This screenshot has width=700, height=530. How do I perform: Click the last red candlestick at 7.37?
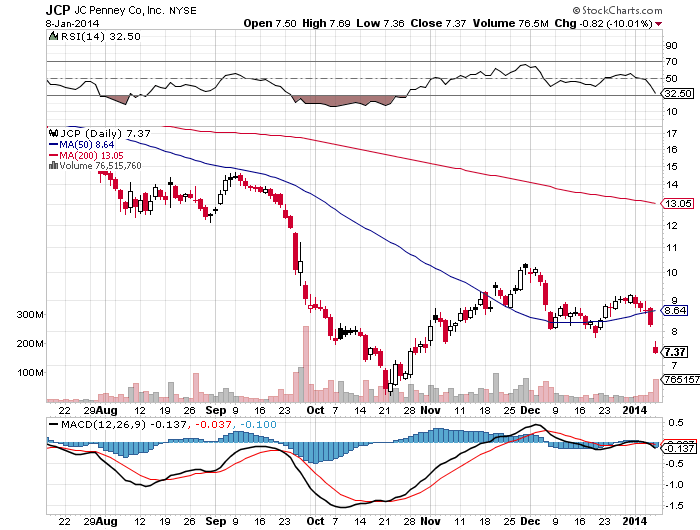(x=655, y=348)
